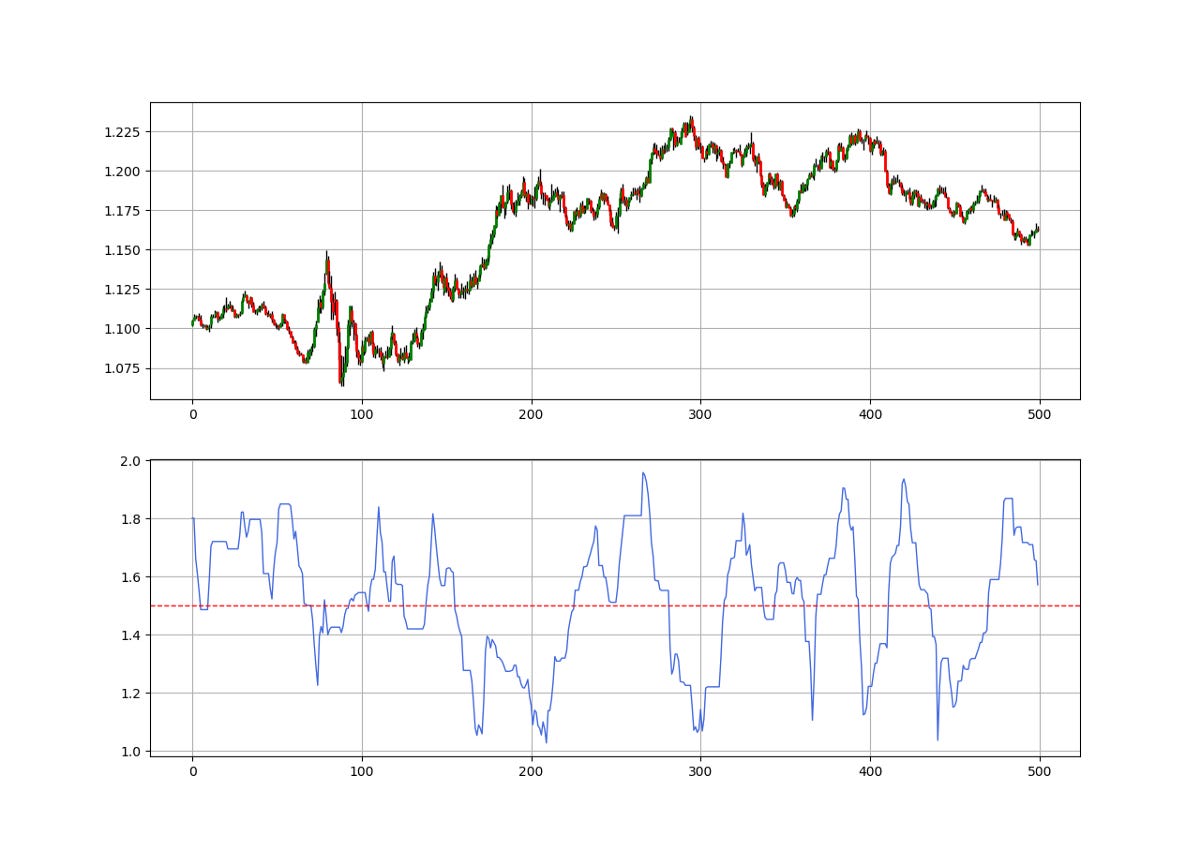The width and height of the screenshot is (1200, 850).
Task: Select the 200 tick under the candlestick chart
Action: 531,413
